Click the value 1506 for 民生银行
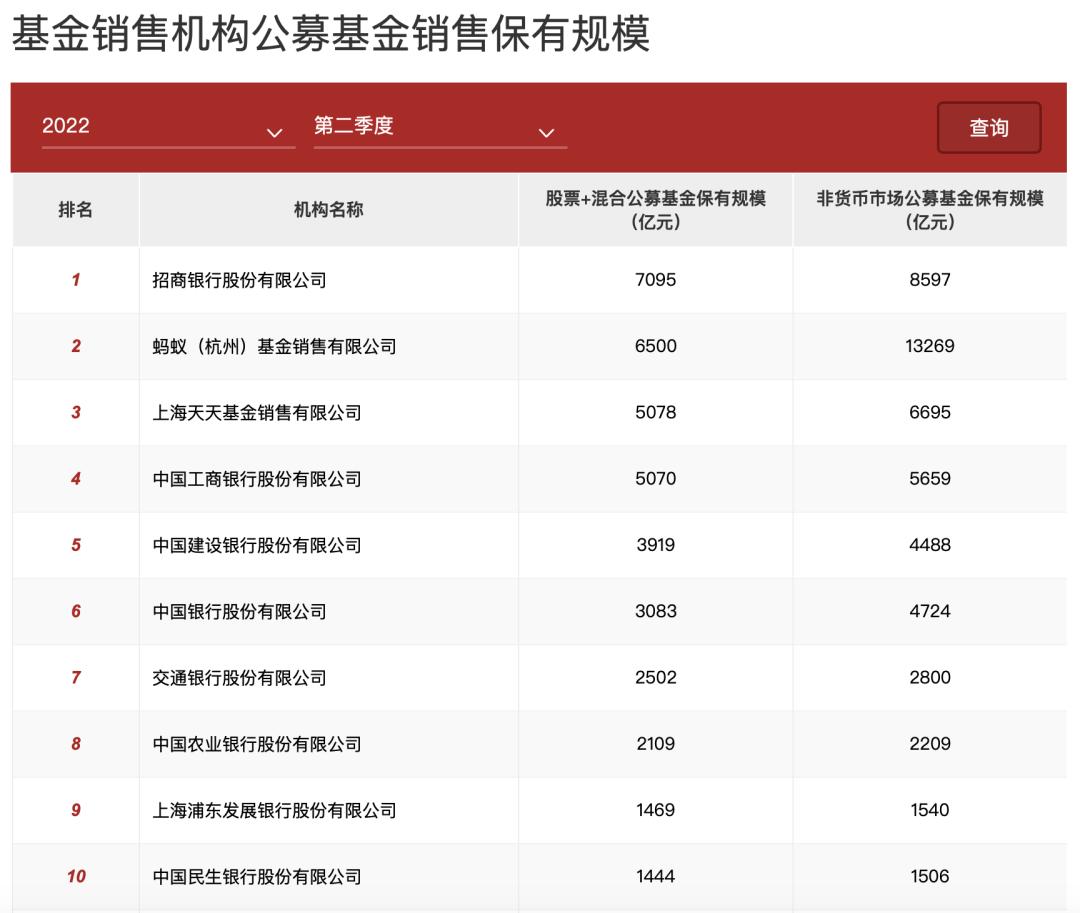 [930, 876]
